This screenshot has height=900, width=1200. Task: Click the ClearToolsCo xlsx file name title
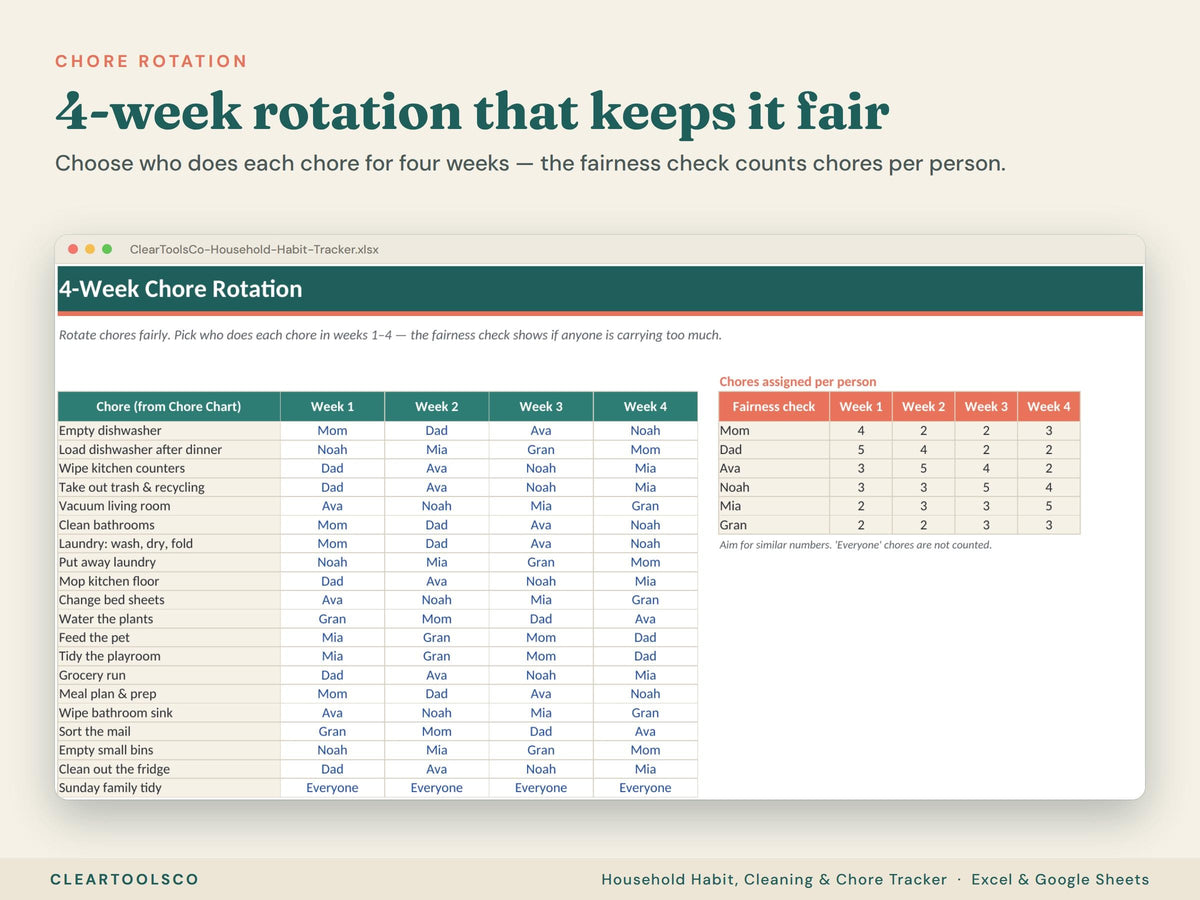point(254,249)
